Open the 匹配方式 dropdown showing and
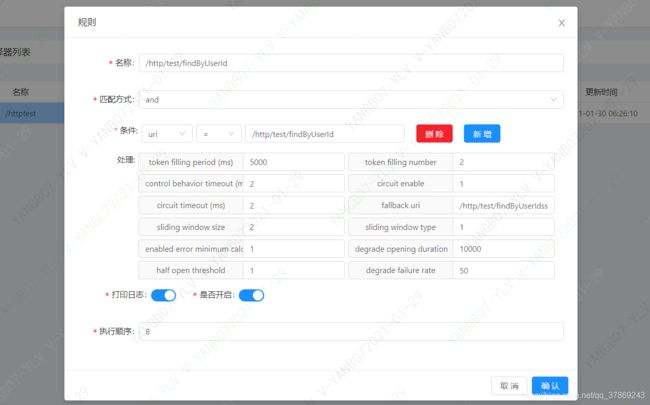 (351, 99)
